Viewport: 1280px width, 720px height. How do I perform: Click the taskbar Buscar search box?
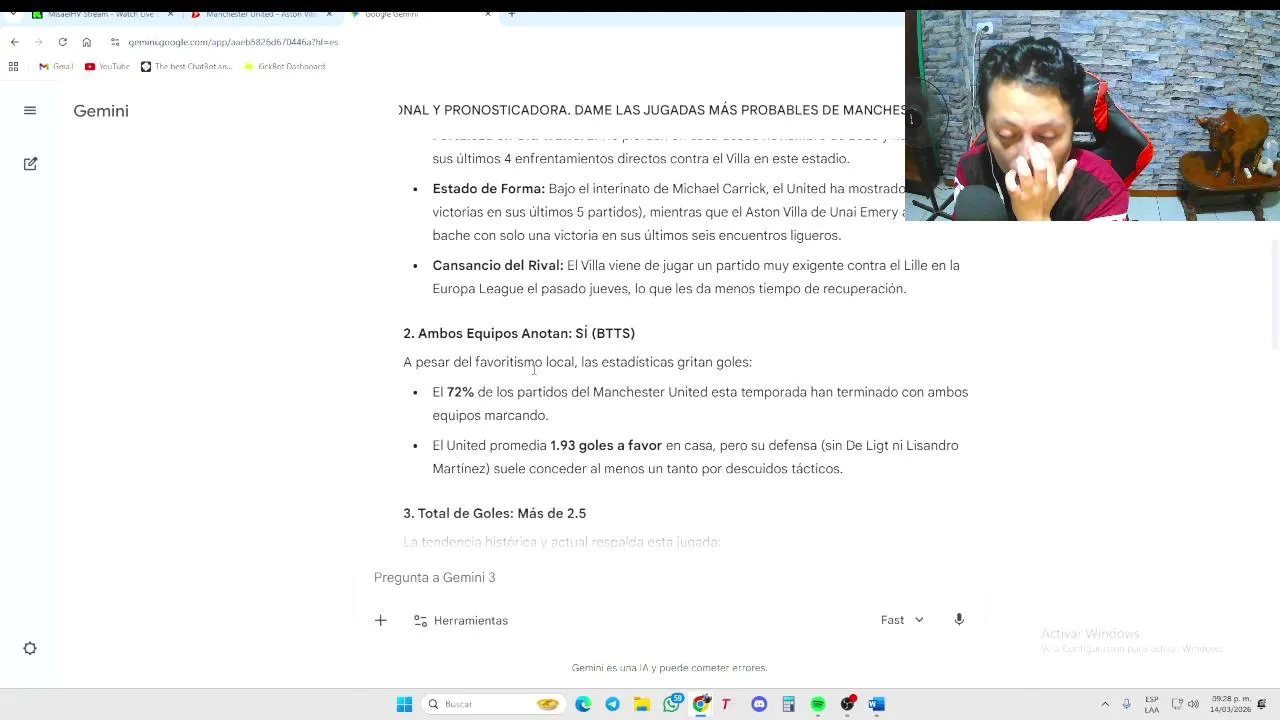point(492,704)
